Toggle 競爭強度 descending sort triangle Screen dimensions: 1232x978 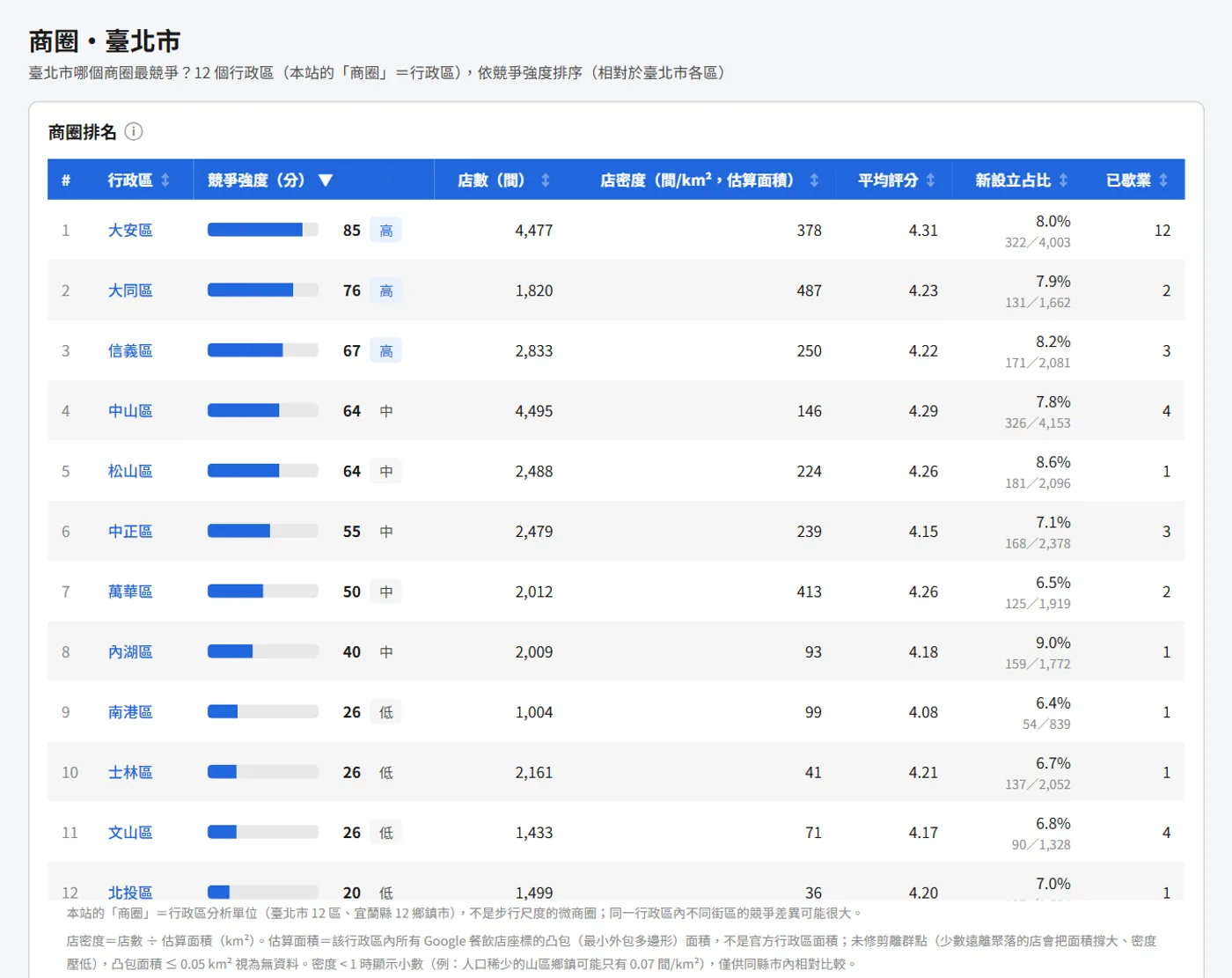click(x=326, y=180)
